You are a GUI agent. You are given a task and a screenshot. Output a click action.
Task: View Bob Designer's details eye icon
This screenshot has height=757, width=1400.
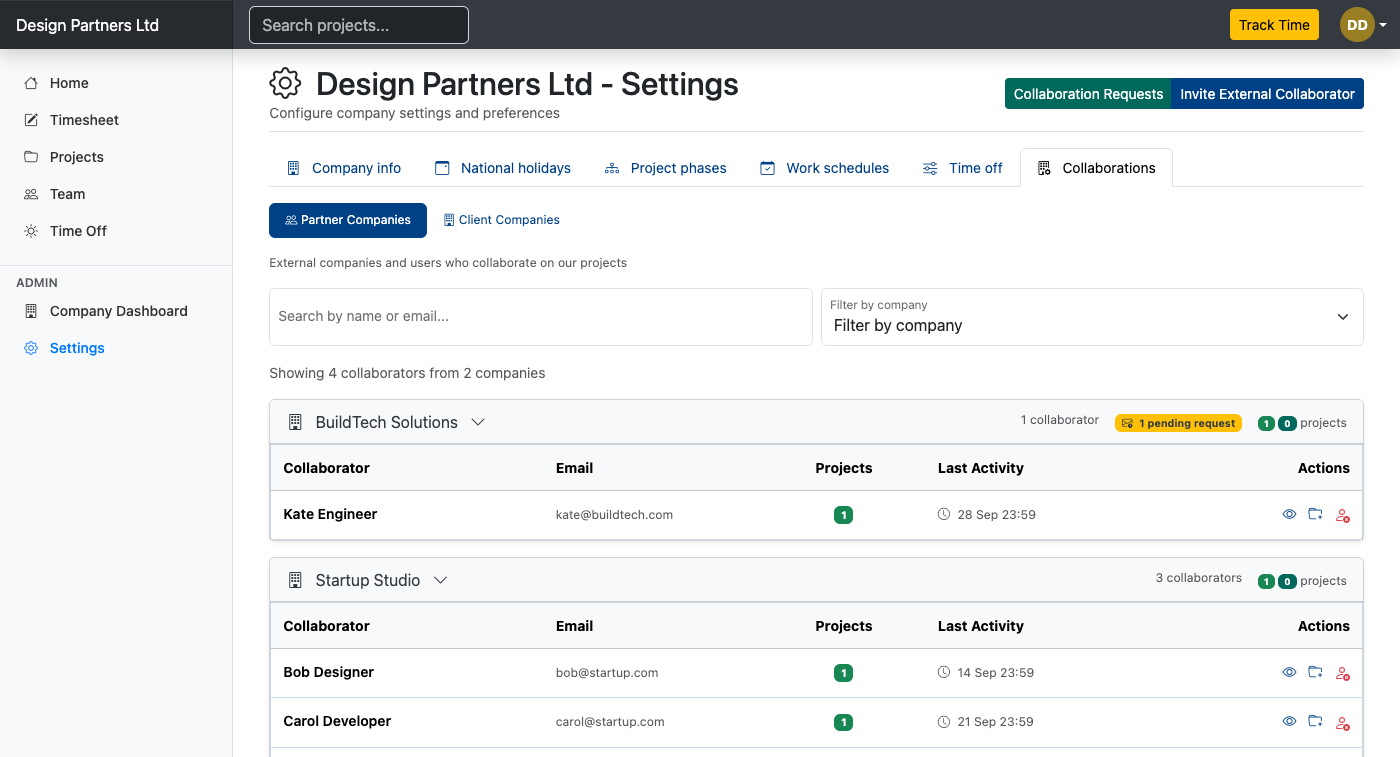(1289, 672)
